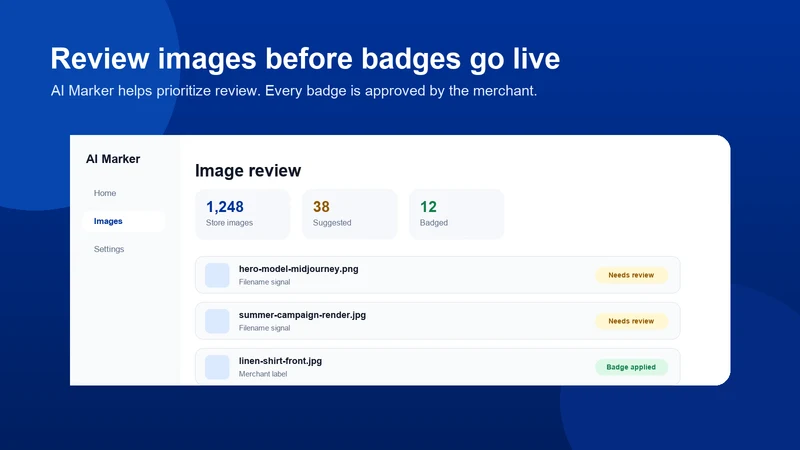Select the linen-shirt-front.jpg filename
Image resolution: width=800 pixels, height=450 pixels.
tap(280, 361)
